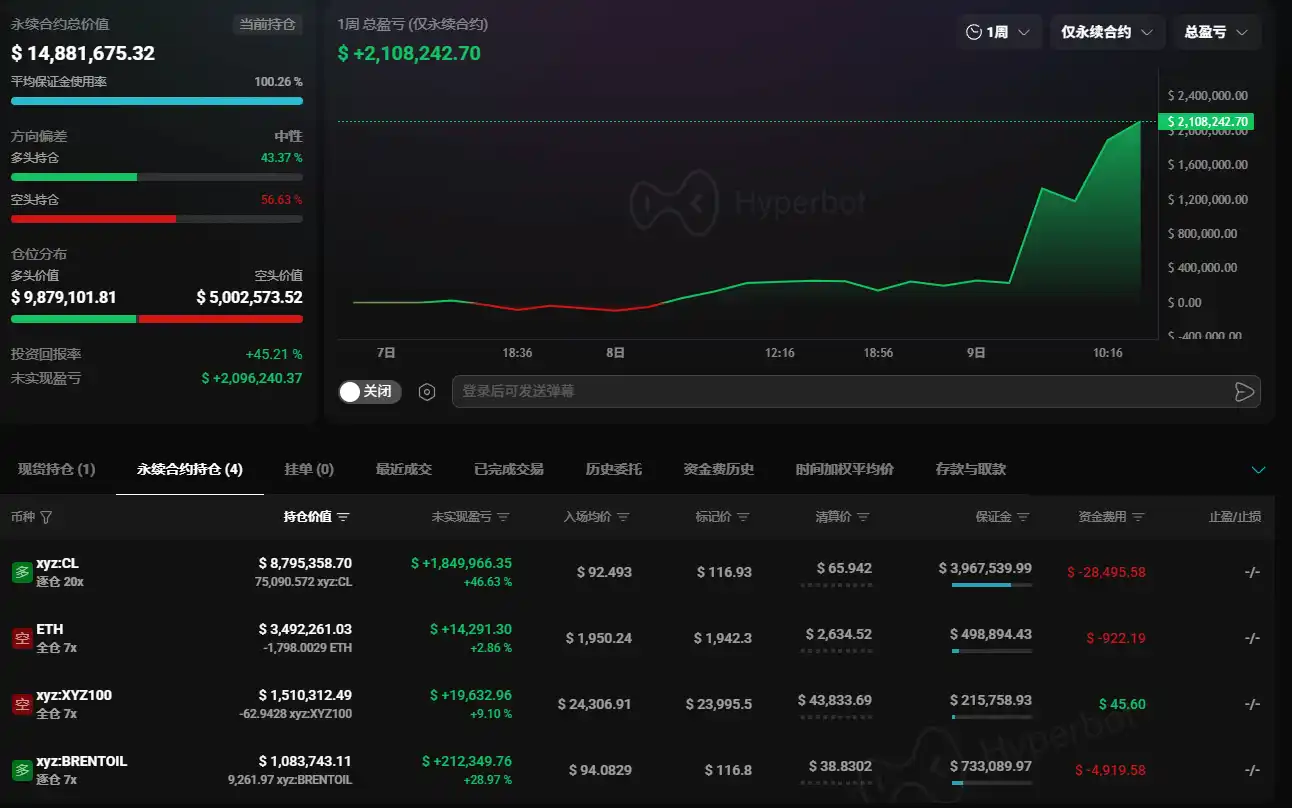1292x808 pixels.
Task: Toggle the 关闭 danmaku switch
Action: [x=370, y=392]
